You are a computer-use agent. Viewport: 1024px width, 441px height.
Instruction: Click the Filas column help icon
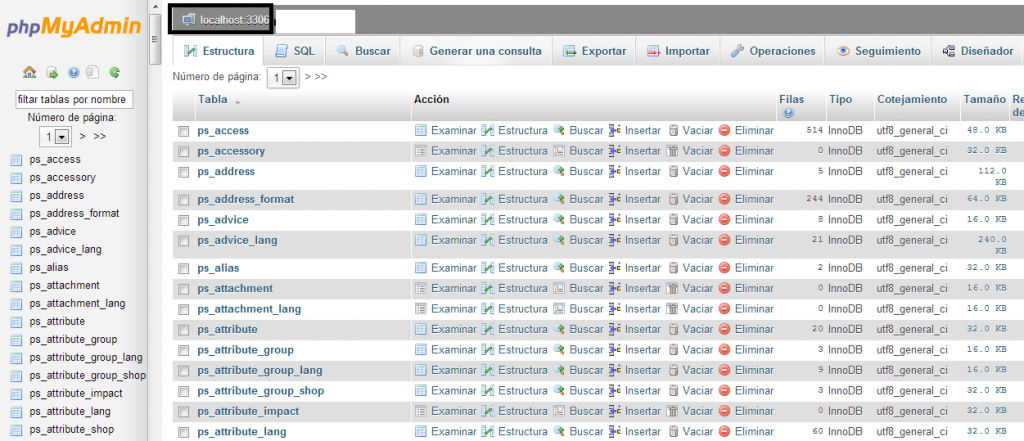coord(789,113)
